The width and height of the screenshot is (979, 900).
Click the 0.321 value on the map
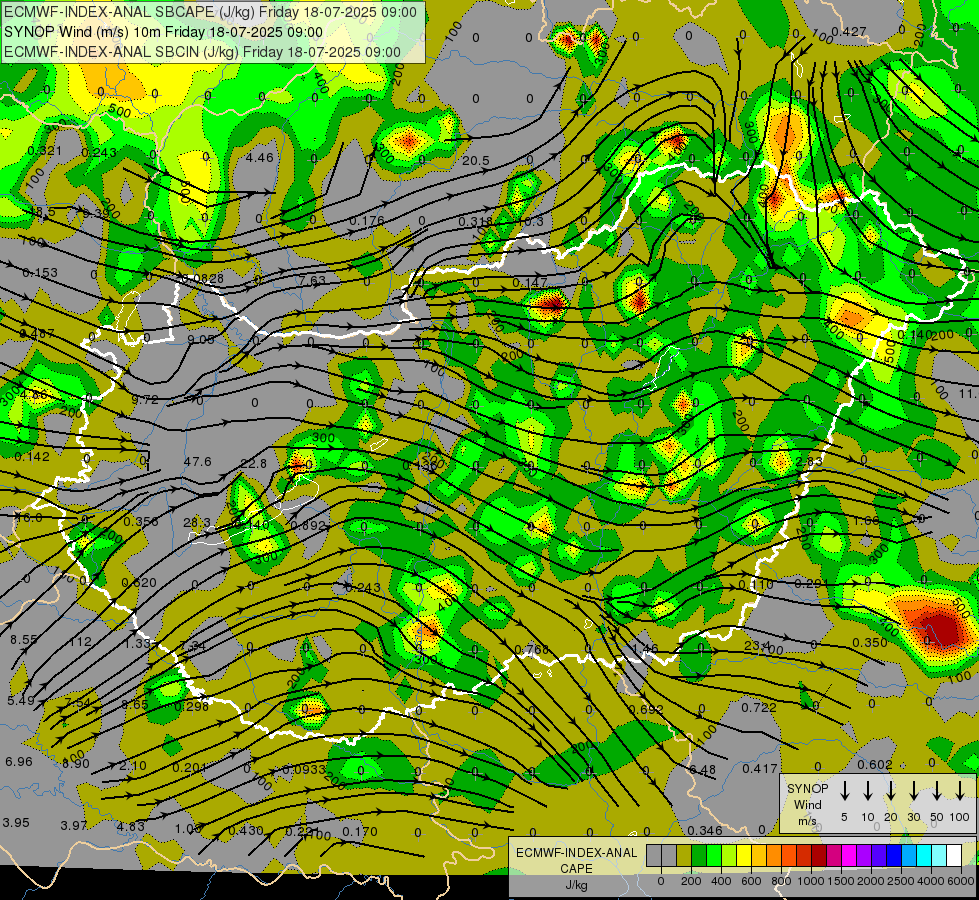(x=45, y=151)
